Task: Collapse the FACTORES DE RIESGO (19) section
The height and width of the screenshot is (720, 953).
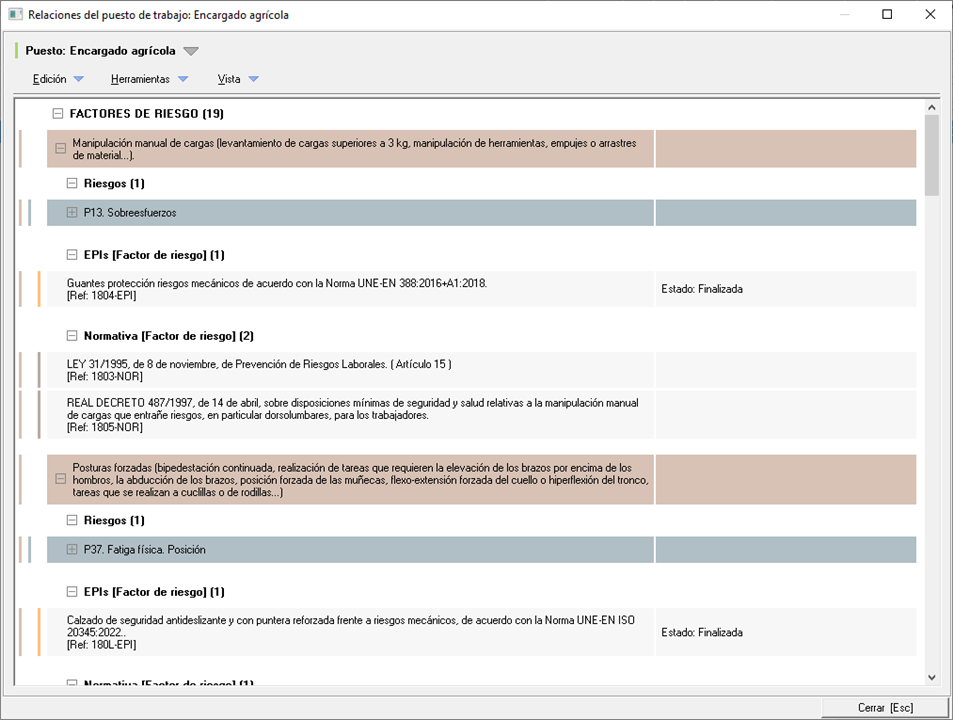Action: (x=58, y=114)
